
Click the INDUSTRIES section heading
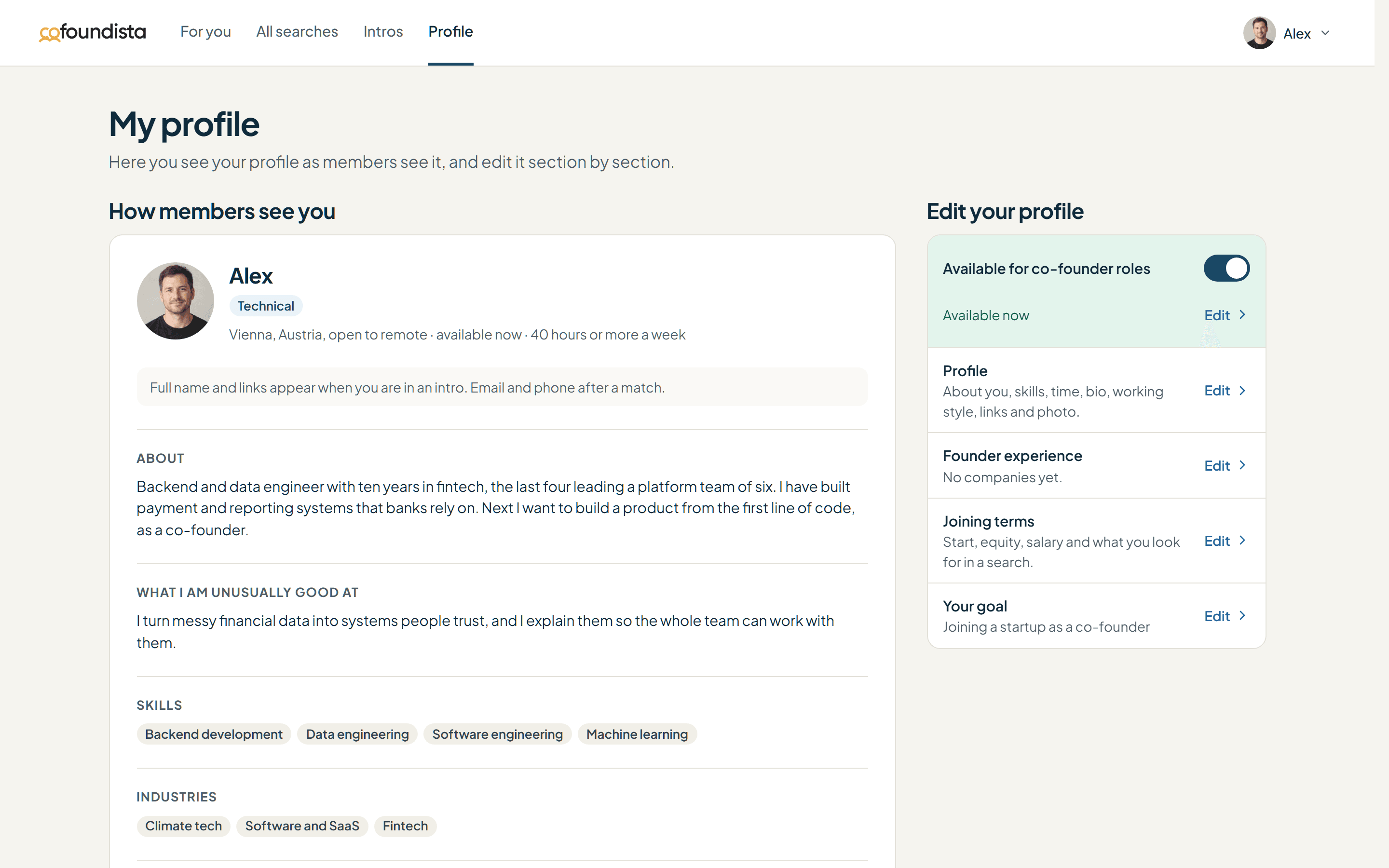[176, 797]
